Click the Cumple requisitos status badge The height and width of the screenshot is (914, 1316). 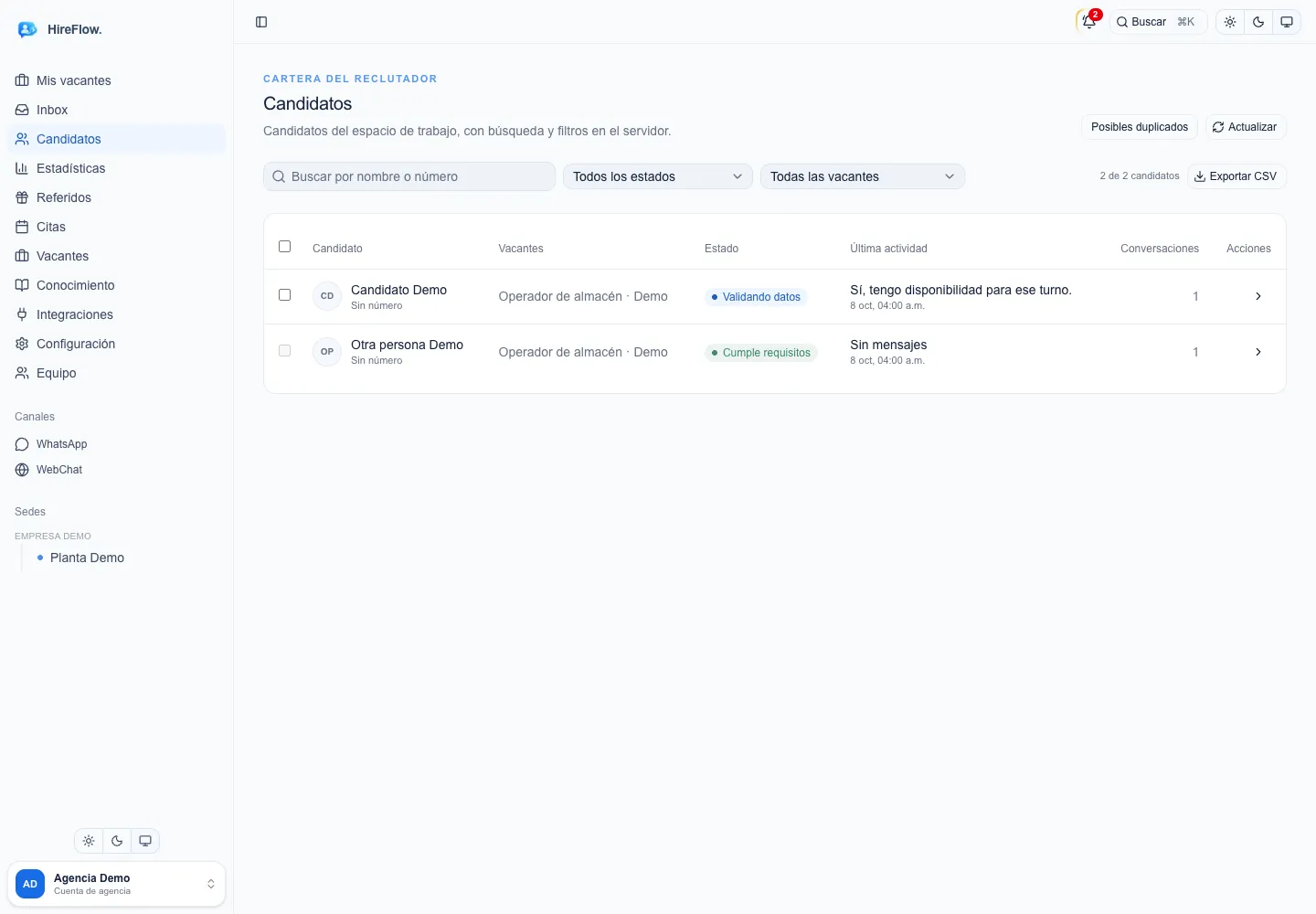pyautogui.click(x=761, y=353)
